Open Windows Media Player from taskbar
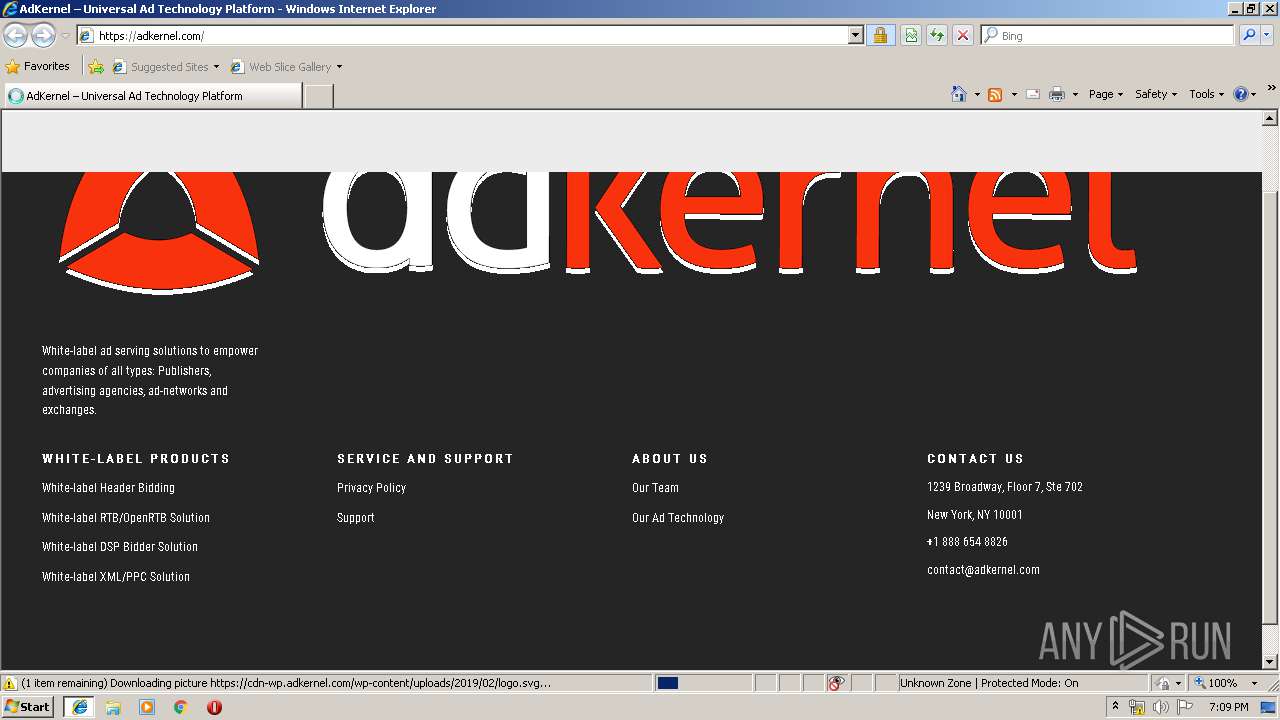This screenshot has height=720, width=1280. pyautogui.click(x=147, y=707)
